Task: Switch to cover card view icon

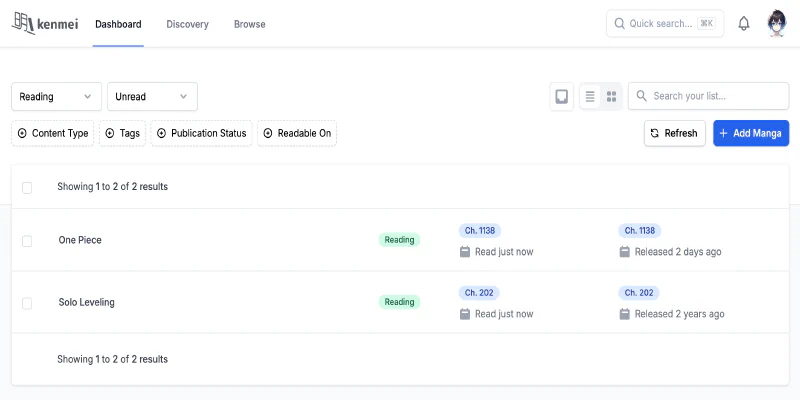Action: pos(562,97)
